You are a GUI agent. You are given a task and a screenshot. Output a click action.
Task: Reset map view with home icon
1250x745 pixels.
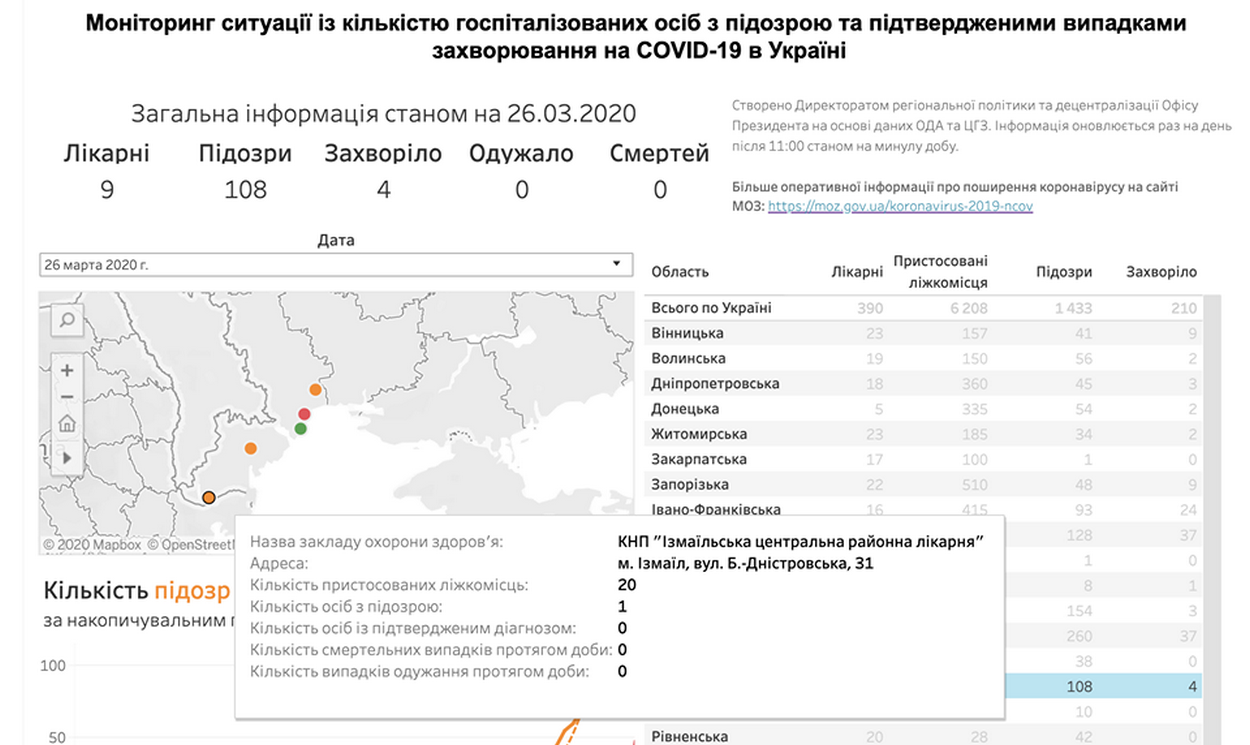(x=67, y=423)
